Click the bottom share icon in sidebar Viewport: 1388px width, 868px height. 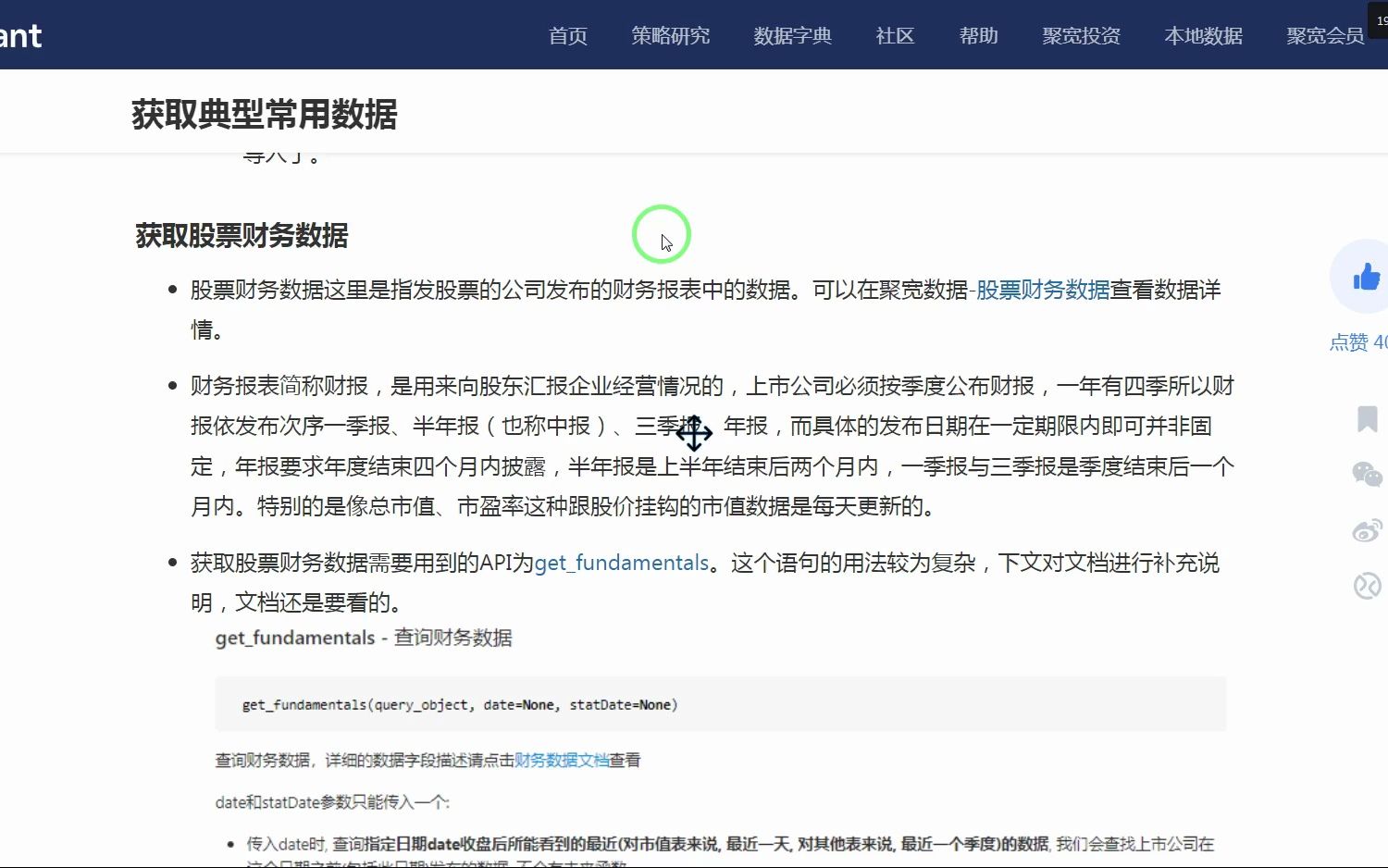point(1367,586)
